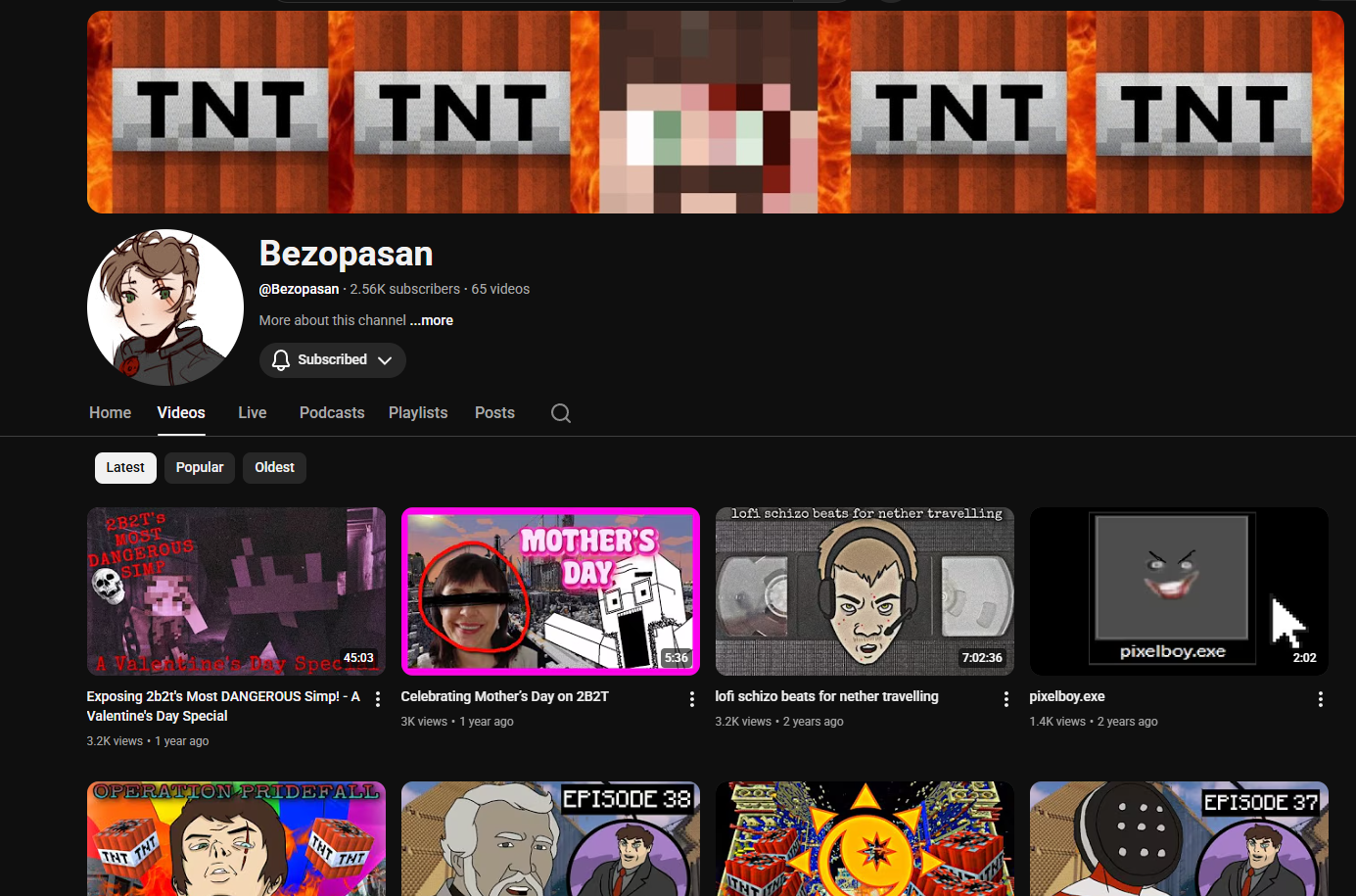Select the Videos tab

[x=181, y=413]
